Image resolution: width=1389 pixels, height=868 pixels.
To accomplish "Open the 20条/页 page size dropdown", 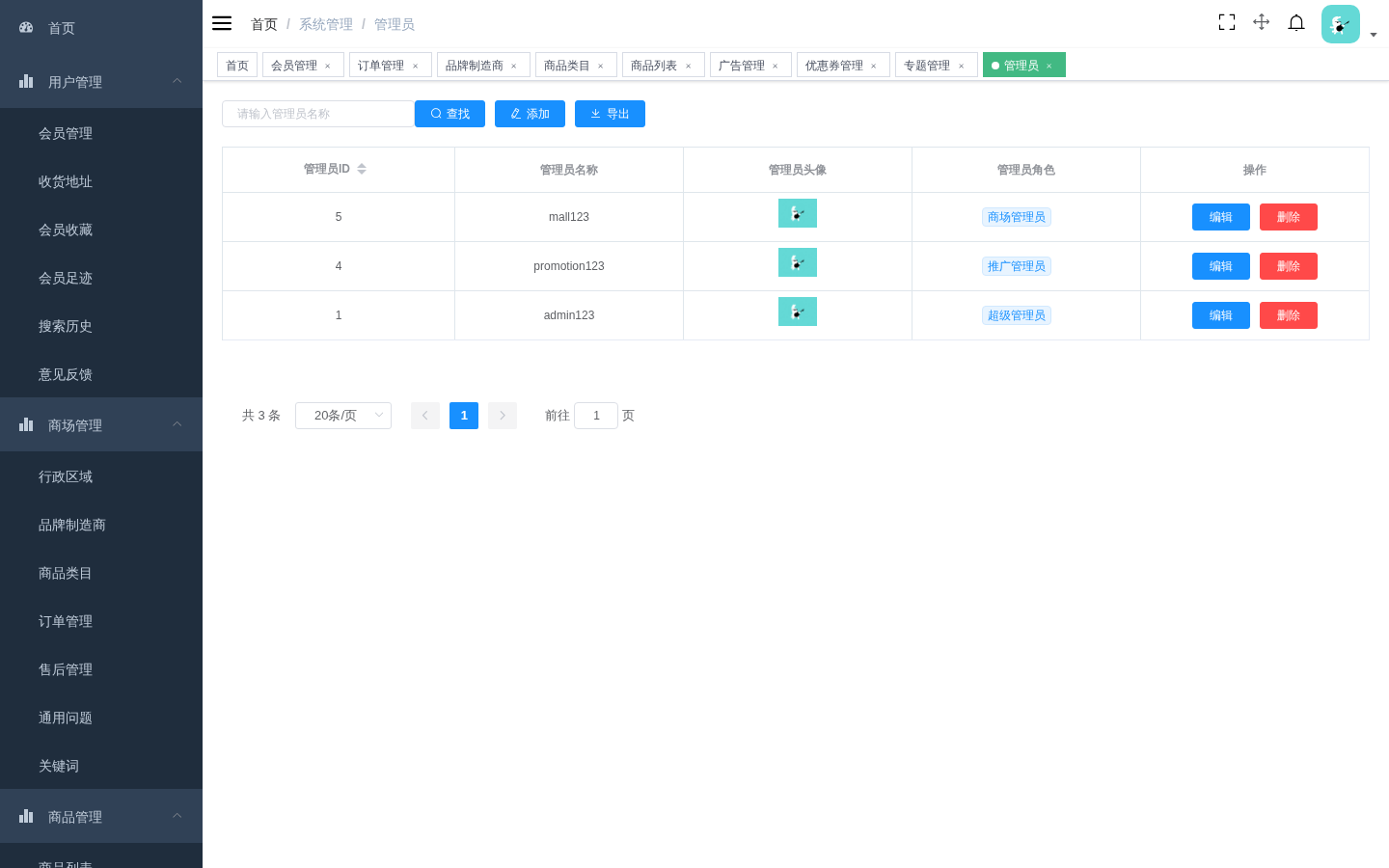I will 343,416.
